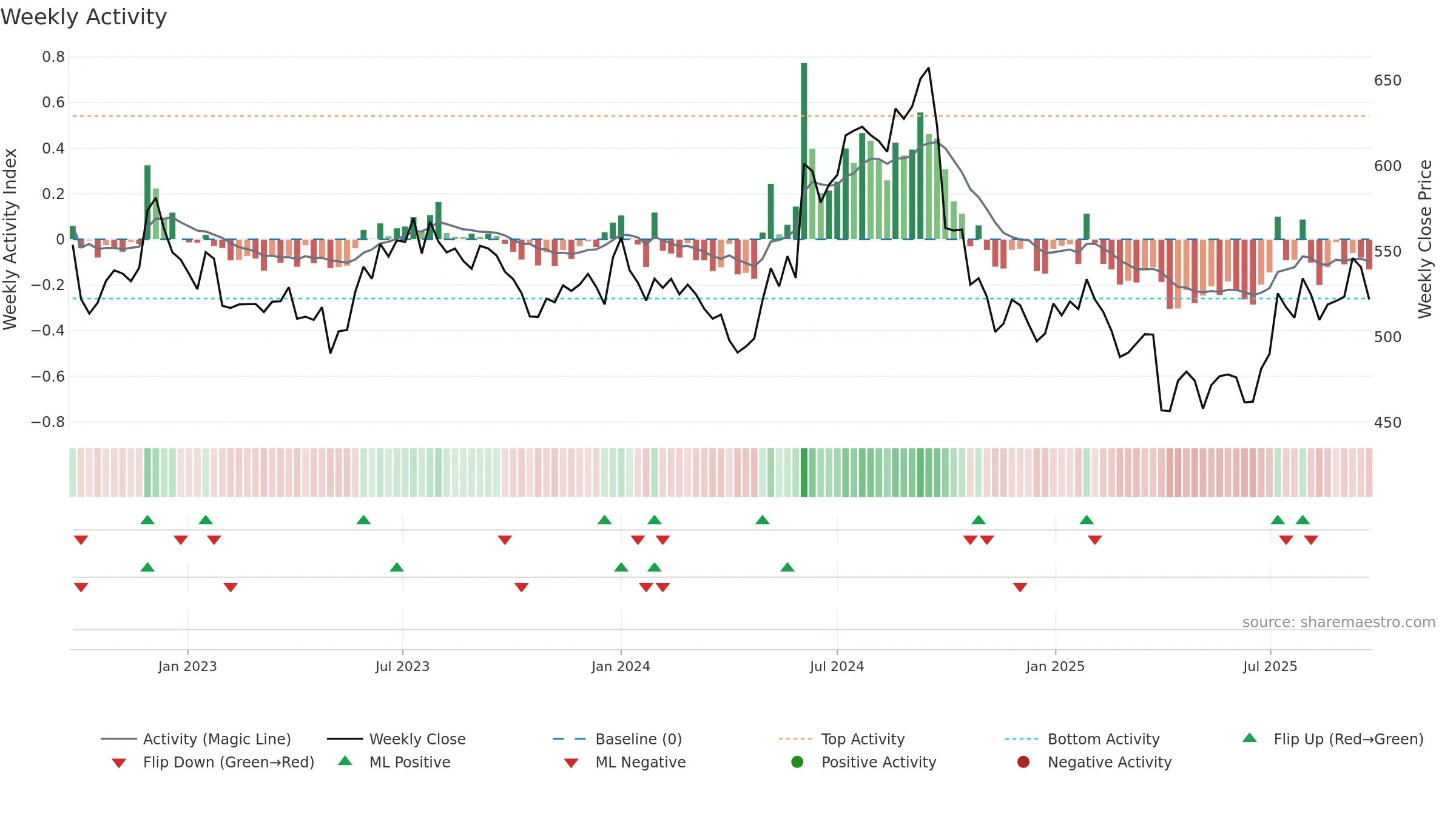Toggle Weekly Close legend entry
The image size is (1456, 819).
(x=396, y=739)
